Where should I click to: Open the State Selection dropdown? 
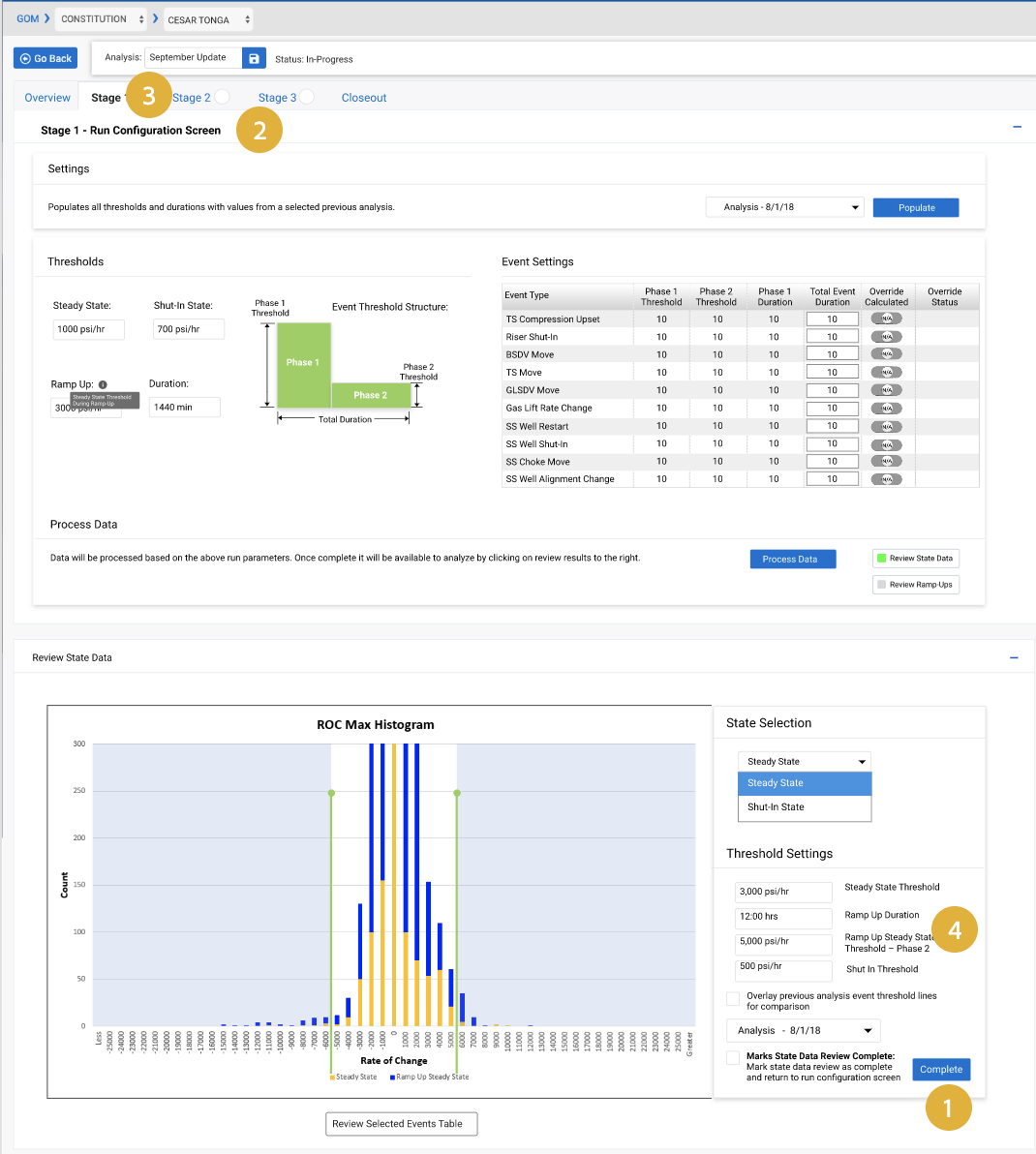(805, 762)
